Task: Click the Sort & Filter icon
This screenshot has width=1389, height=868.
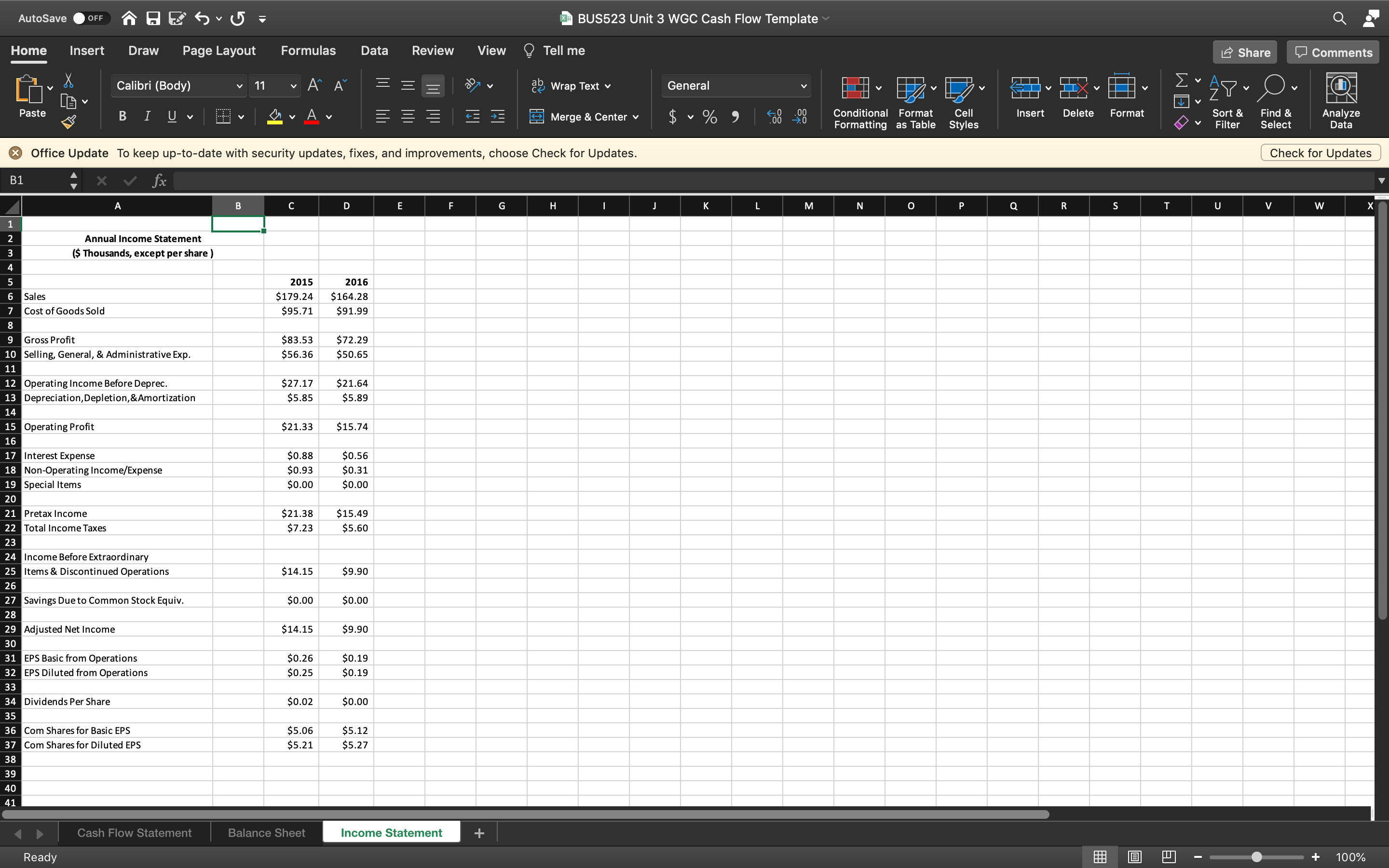Action: tap(1223, 88)
